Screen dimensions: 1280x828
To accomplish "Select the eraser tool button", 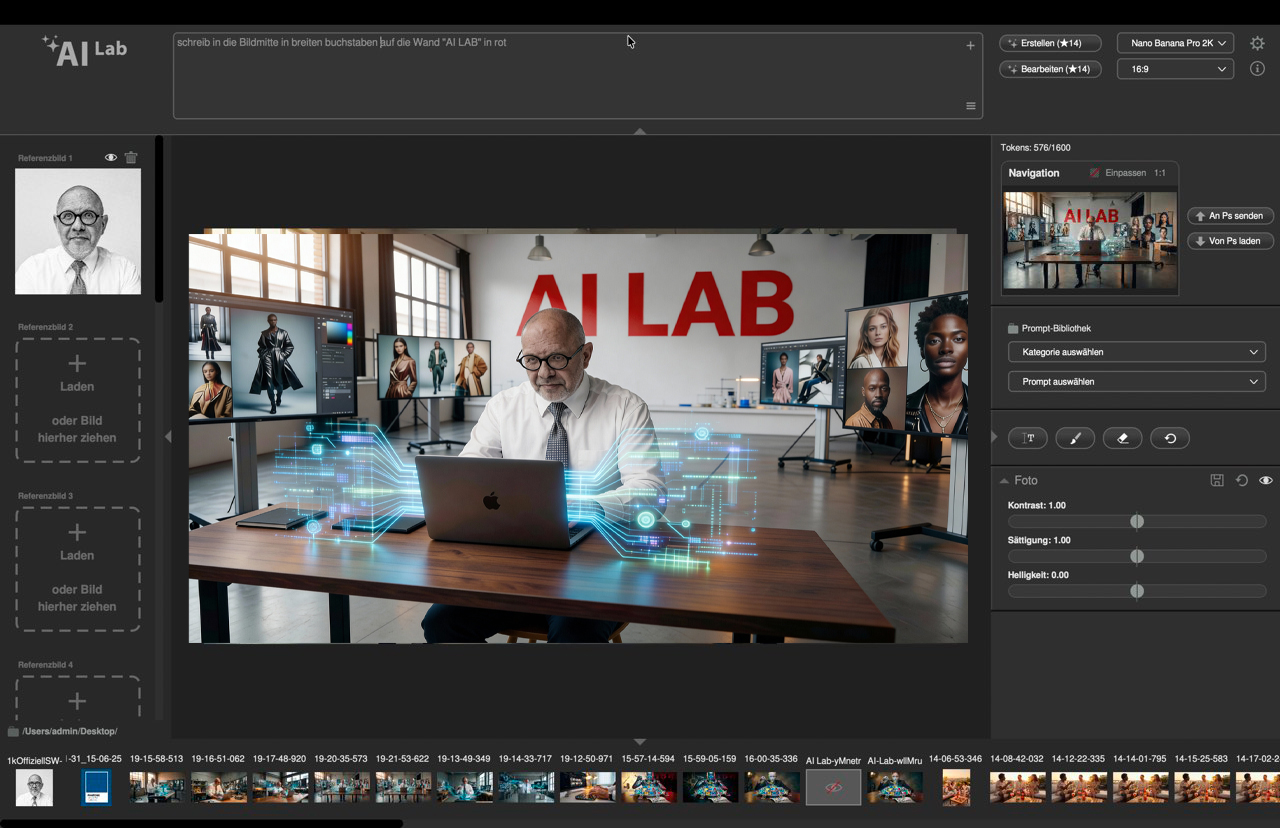I will click(x=1122, y=438).
